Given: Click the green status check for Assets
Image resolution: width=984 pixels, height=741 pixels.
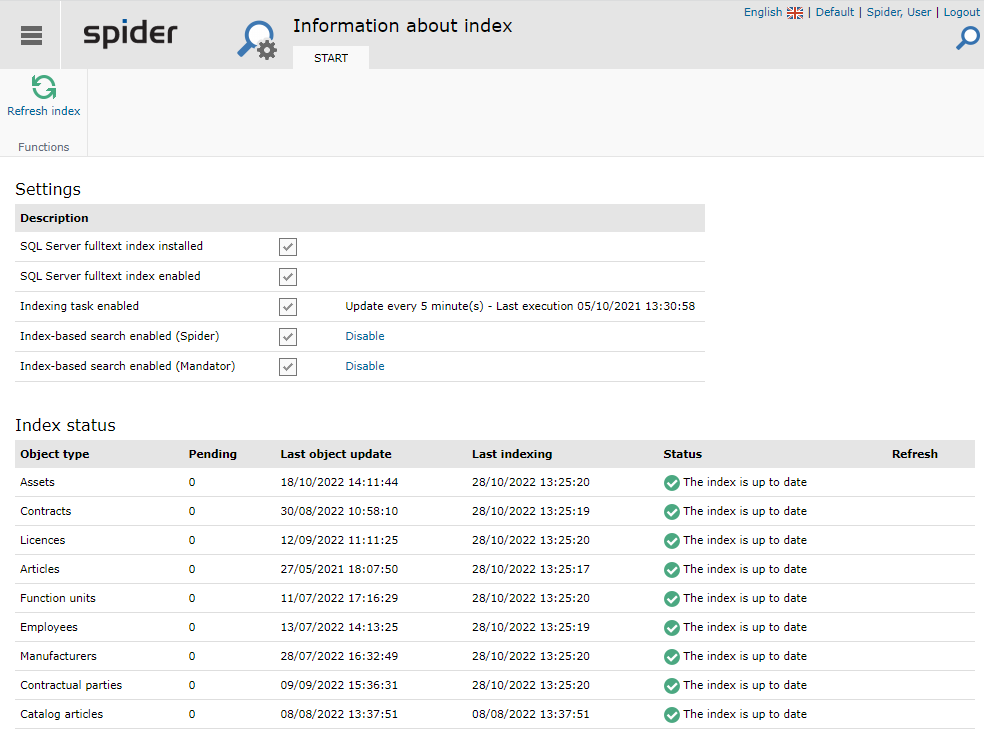Looking at the screenshot, I should pyautogui.click(x=671, y=482).
